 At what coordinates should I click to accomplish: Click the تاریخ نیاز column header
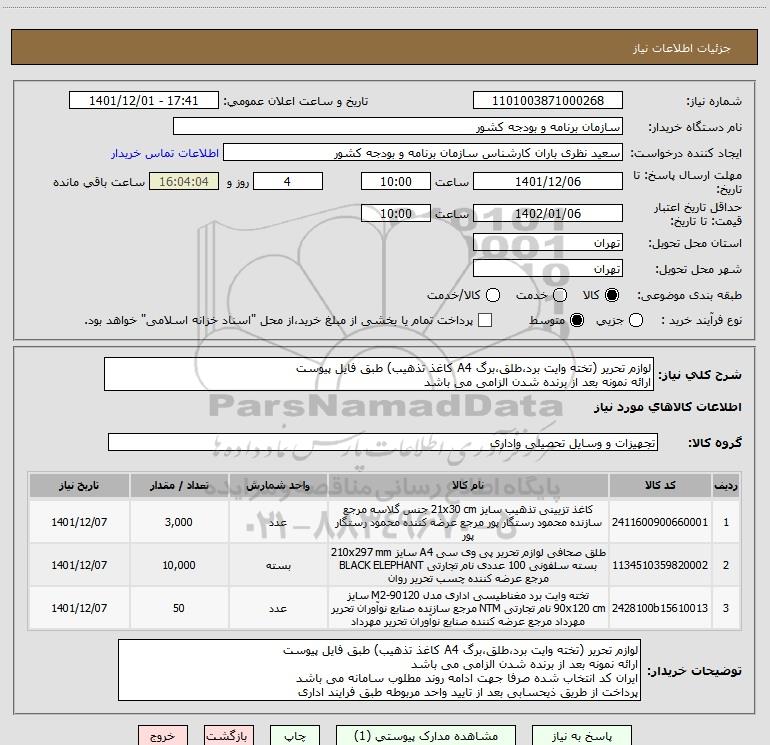coord(79,485)
